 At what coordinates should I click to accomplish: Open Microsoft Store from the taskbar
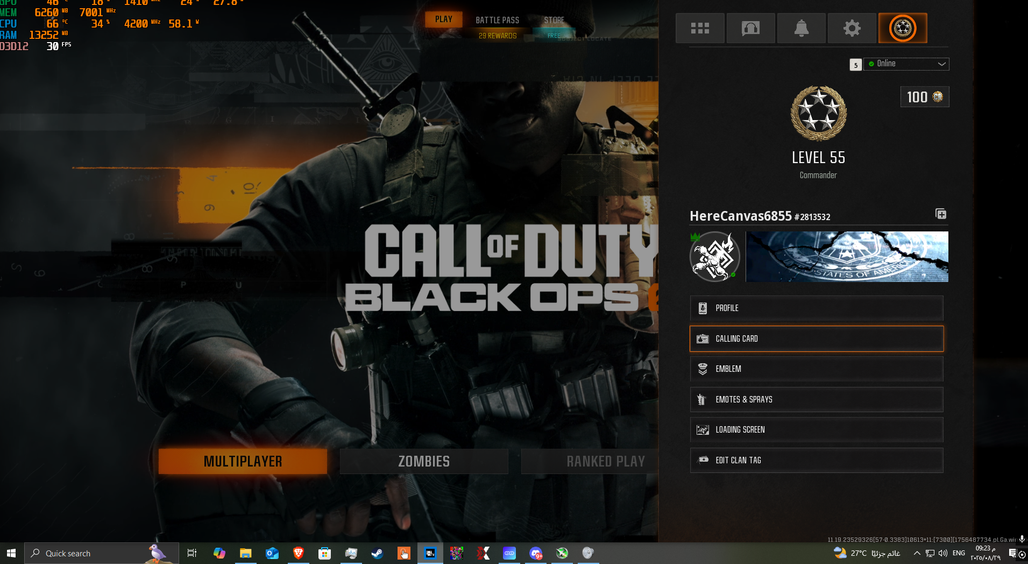tap(325, 554)
